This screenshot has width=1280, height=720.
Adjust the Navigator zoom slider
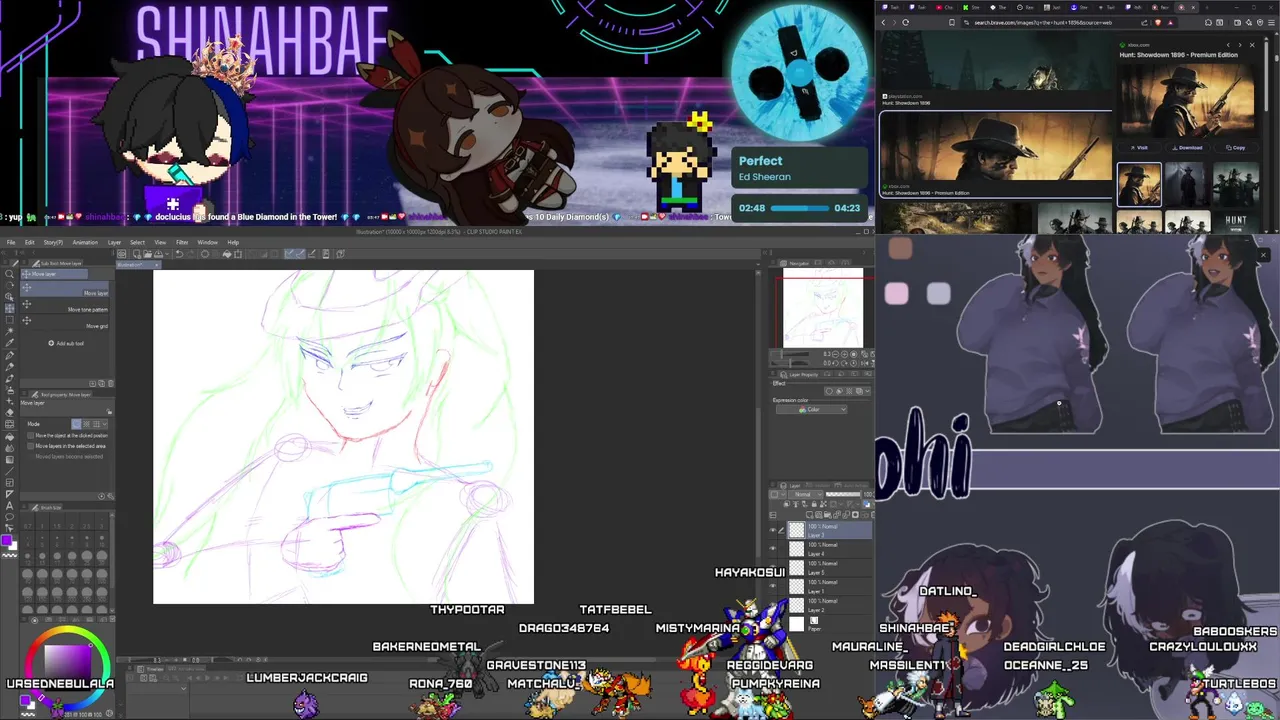pos(790,354)
